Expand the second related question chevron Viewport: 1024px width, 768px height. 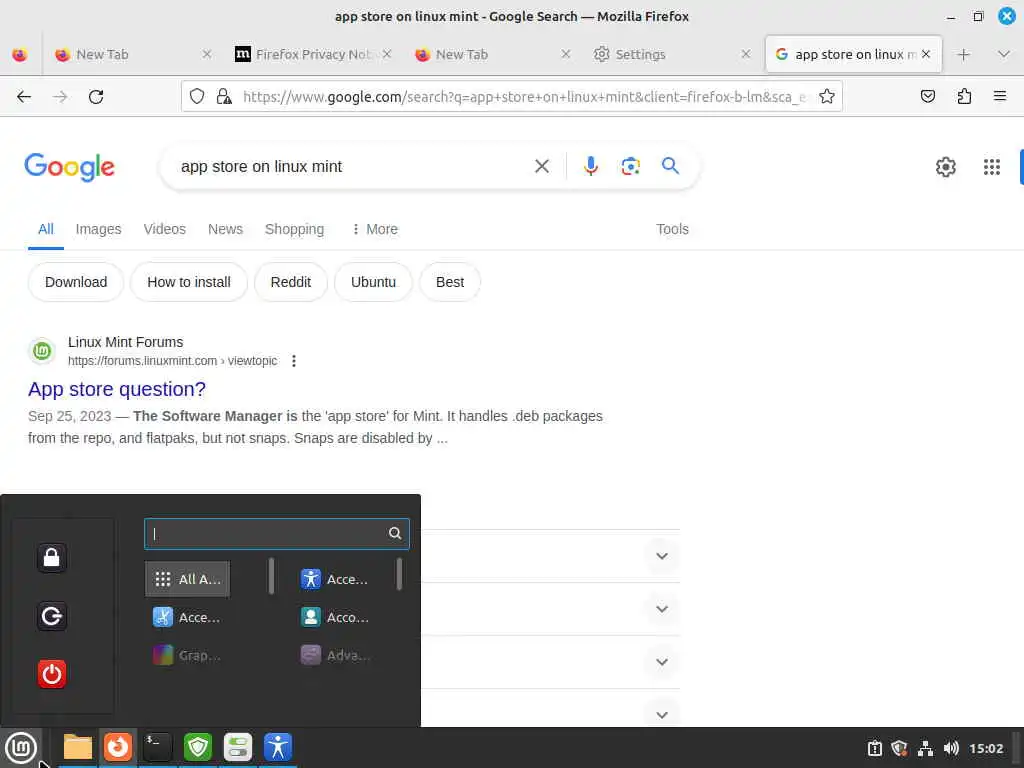click(x=662, y=609)
